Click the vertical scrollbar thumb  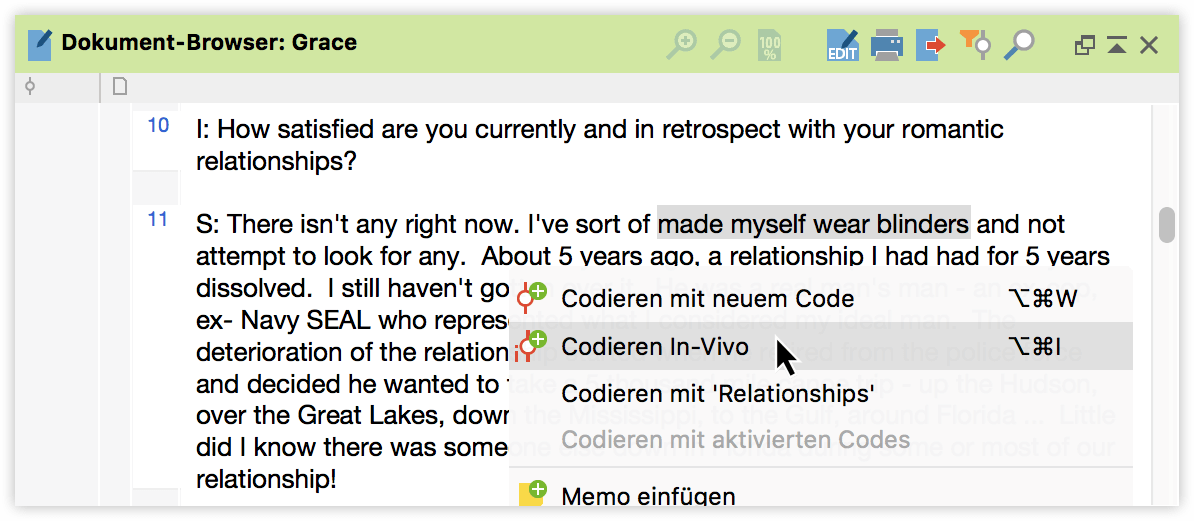1167,225
